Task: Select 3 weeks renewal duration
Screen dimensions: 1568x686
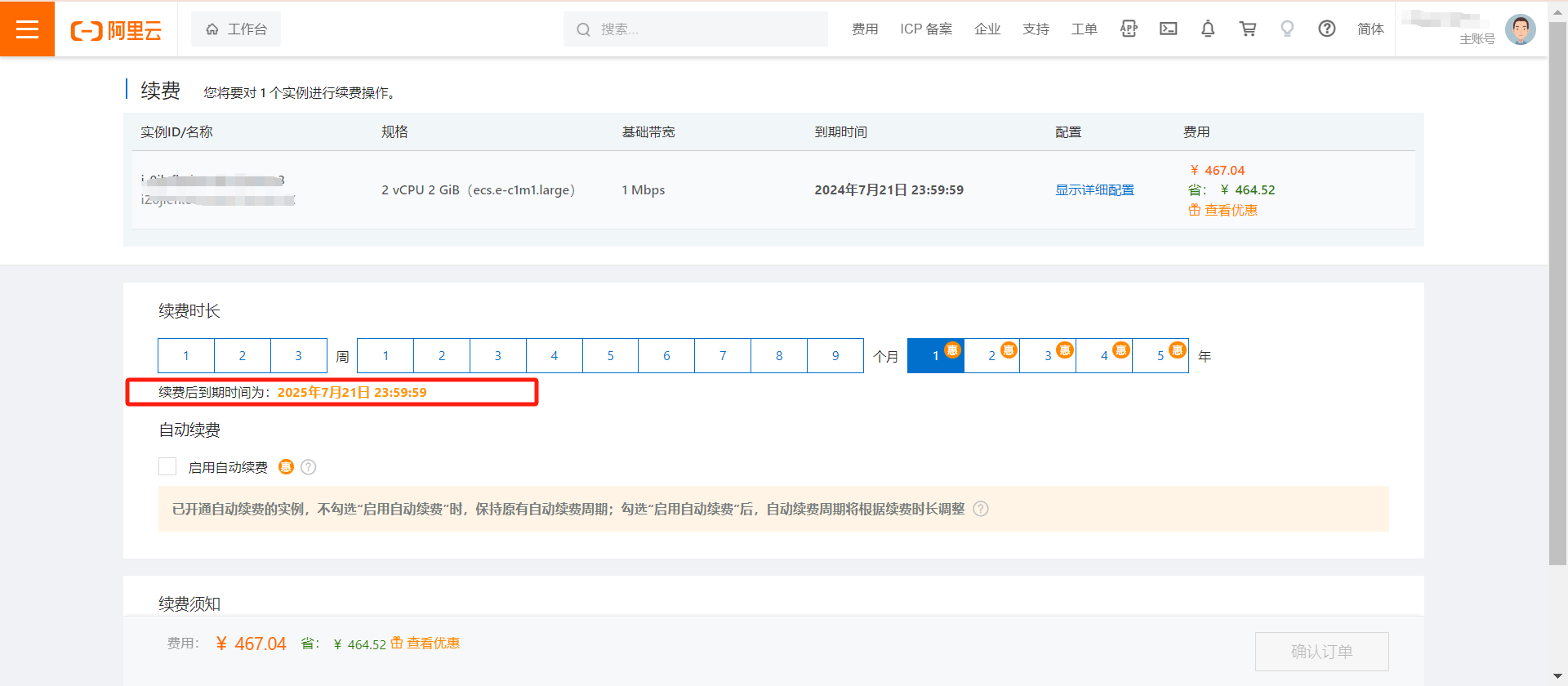Action: click(x=299, y=356)
